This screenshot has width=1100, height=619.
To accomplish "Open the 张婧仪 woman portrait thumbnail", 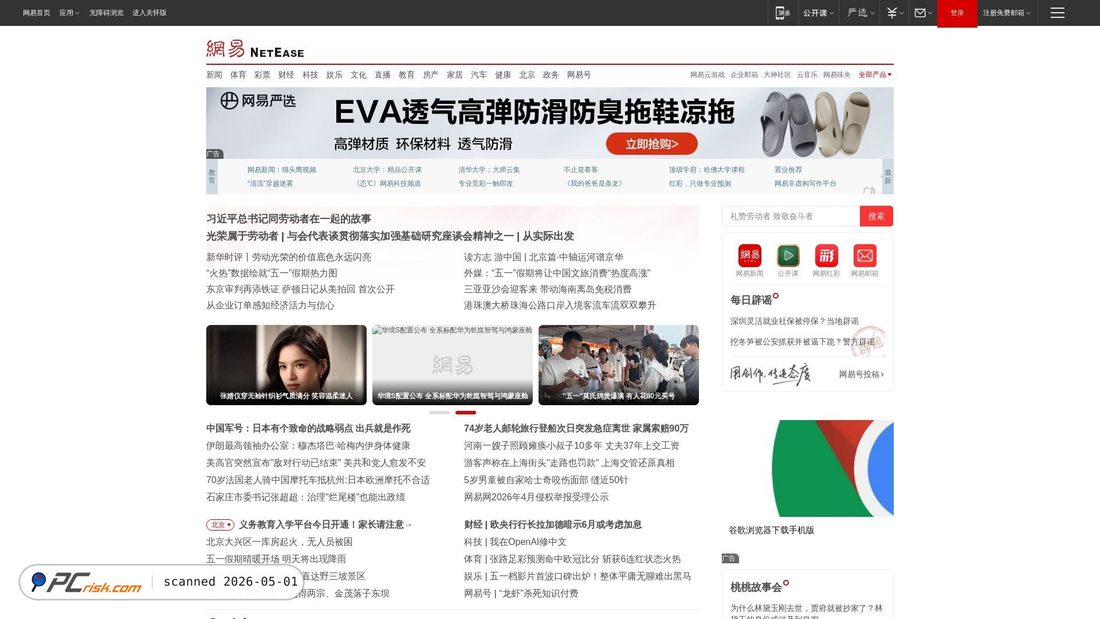I will [x=286, y=365].
